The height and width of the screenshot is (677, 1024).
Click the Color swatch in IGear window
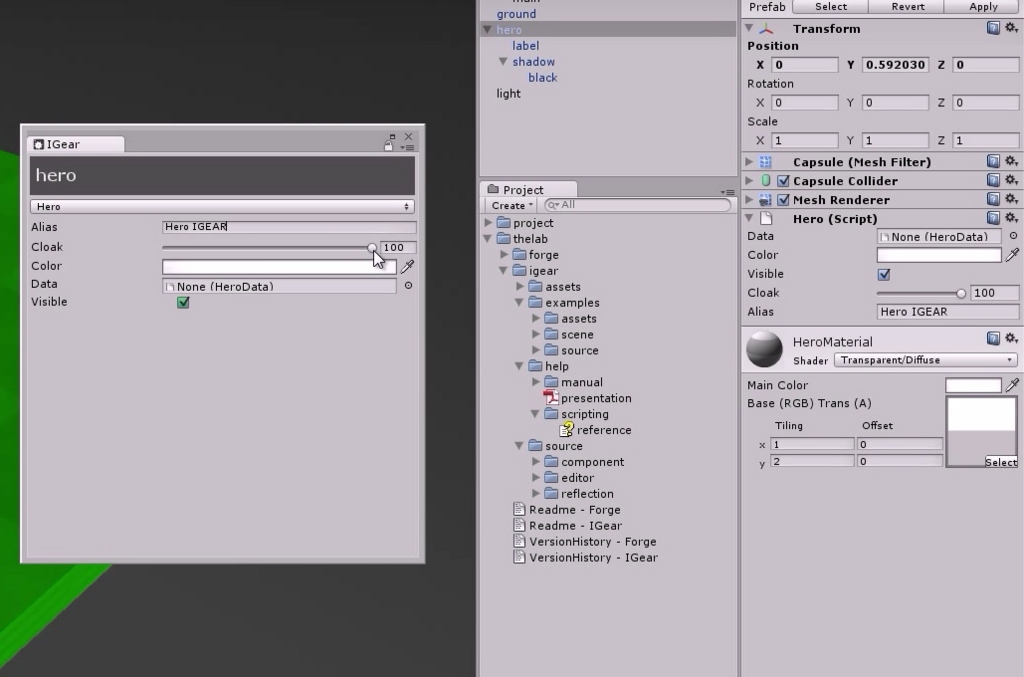pyautogui.click(x=279, y=266)
